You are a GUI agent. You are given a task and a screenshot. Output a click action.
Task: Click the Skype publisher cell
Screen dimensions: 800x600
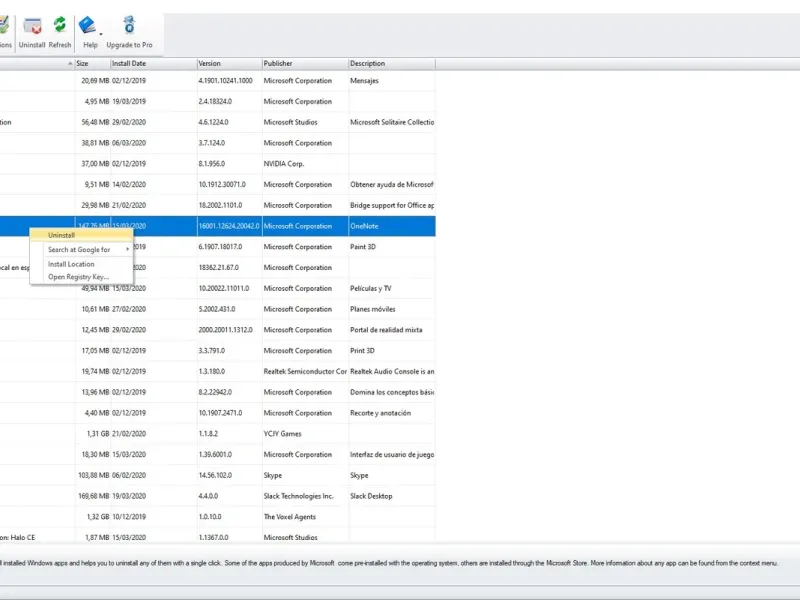pos(273,476)
